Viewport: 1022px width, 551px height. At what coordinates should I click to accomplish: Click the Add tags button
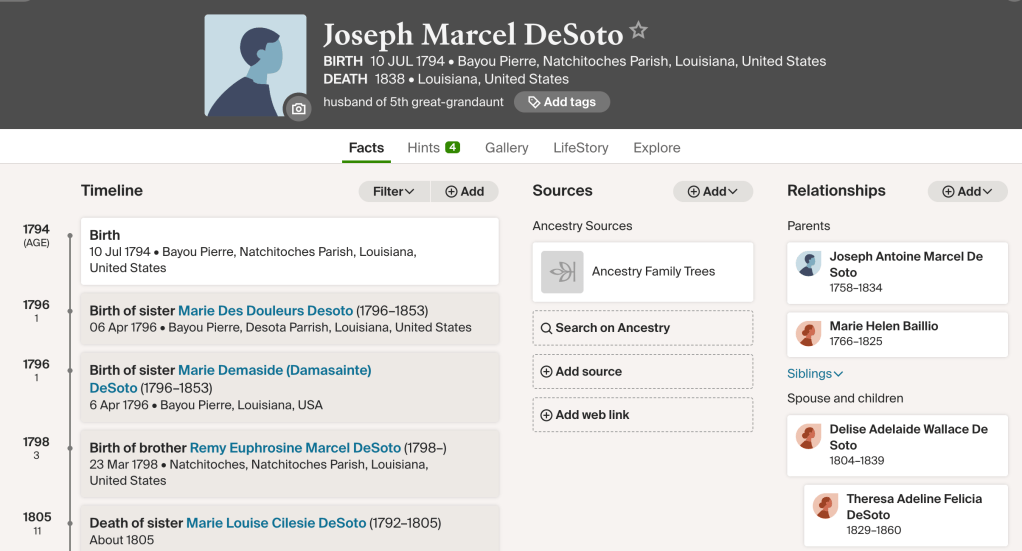click(562, 102)
